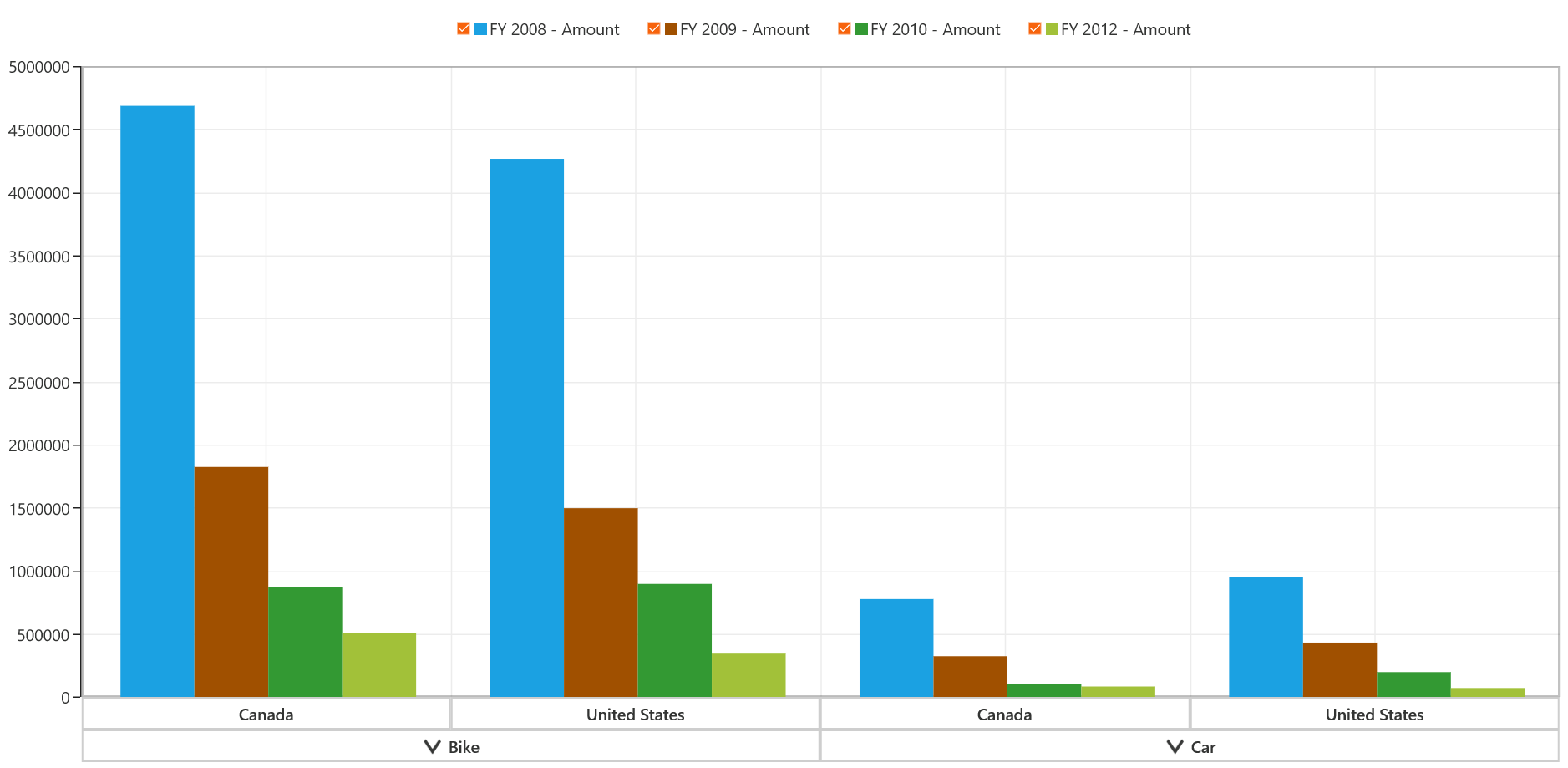Click the green FY 2010 Bike Canada bar

[305, 642]
